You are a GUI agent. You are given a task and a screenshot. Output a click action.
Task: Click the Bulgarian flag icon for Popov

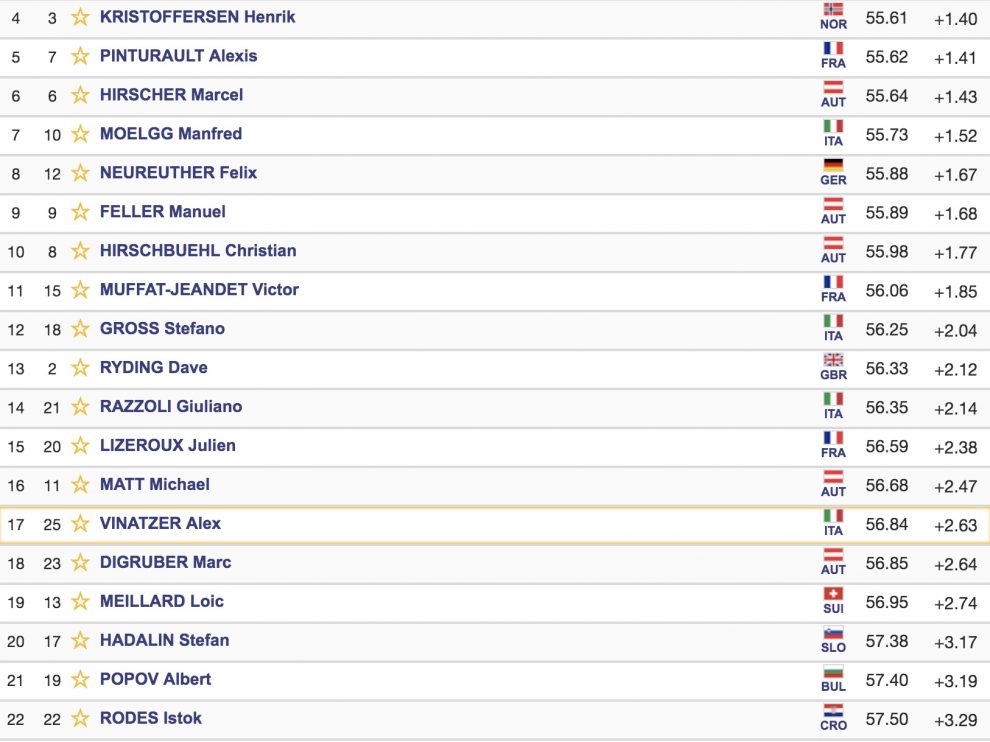[833, 672]
